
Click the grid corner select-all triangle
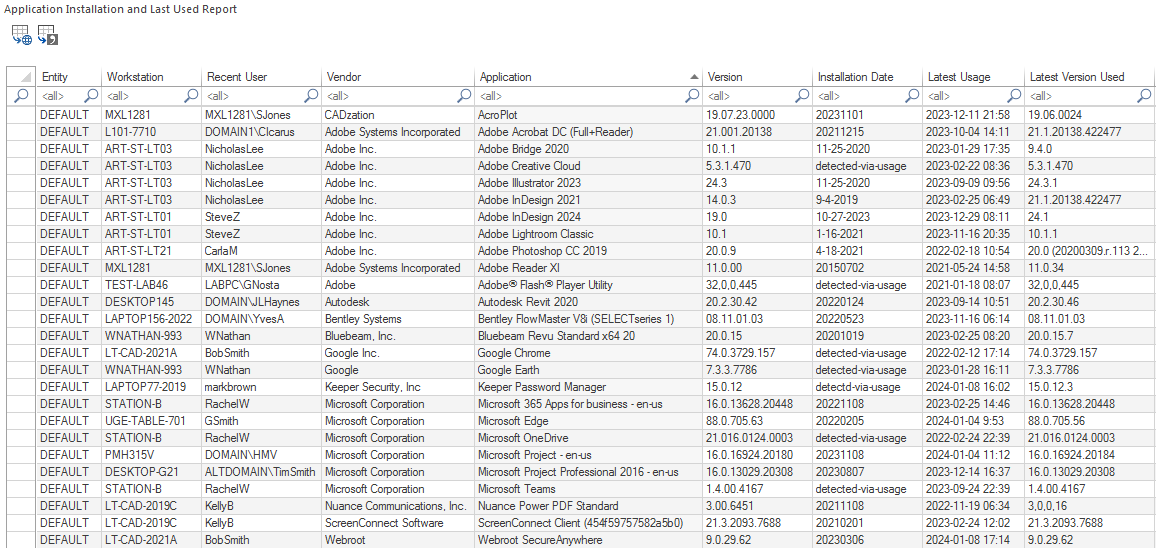coord(21,77)
